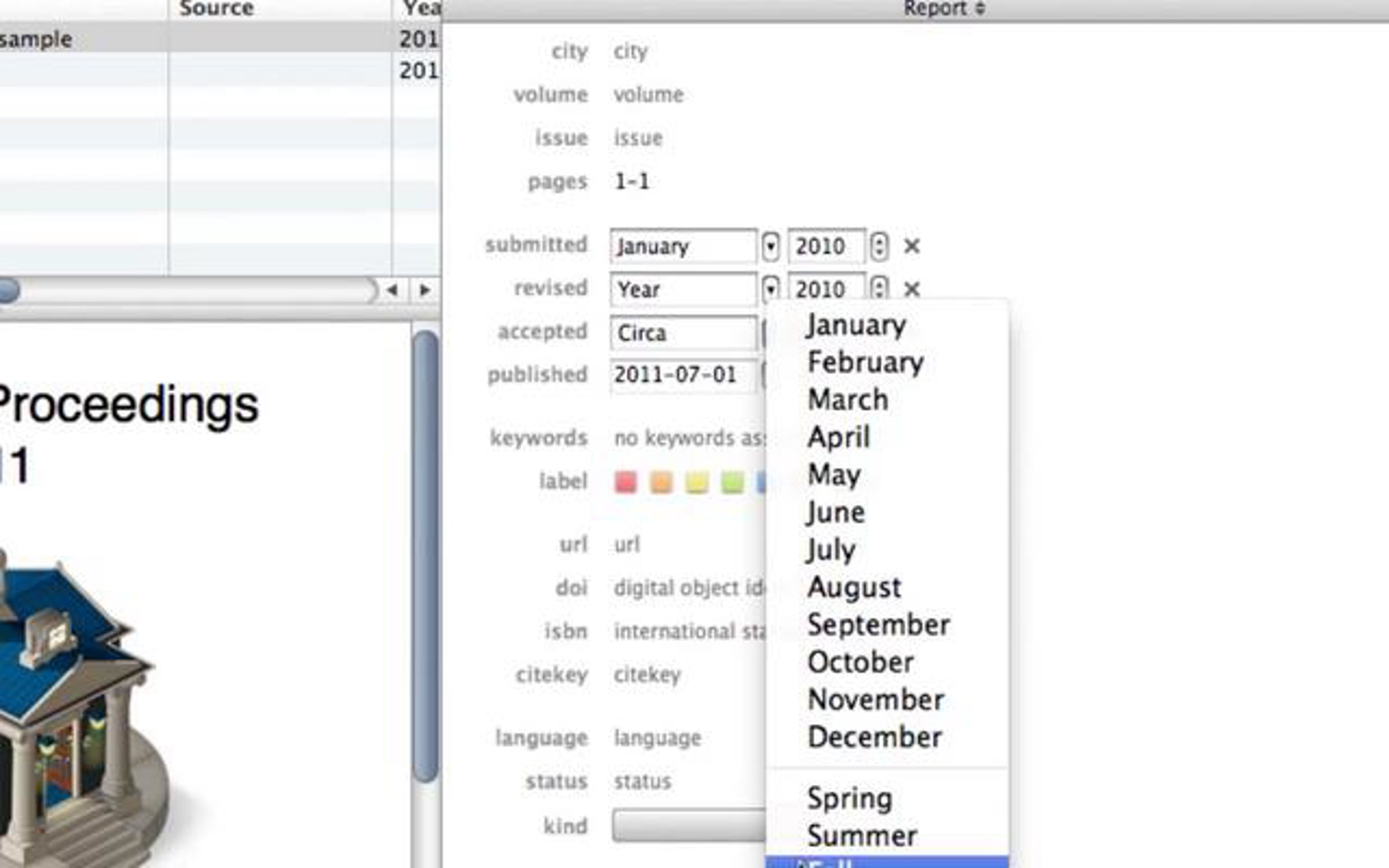Screen dimensions: 1389x868
Task: Apply the orange color label
Action: pos(661,481)
